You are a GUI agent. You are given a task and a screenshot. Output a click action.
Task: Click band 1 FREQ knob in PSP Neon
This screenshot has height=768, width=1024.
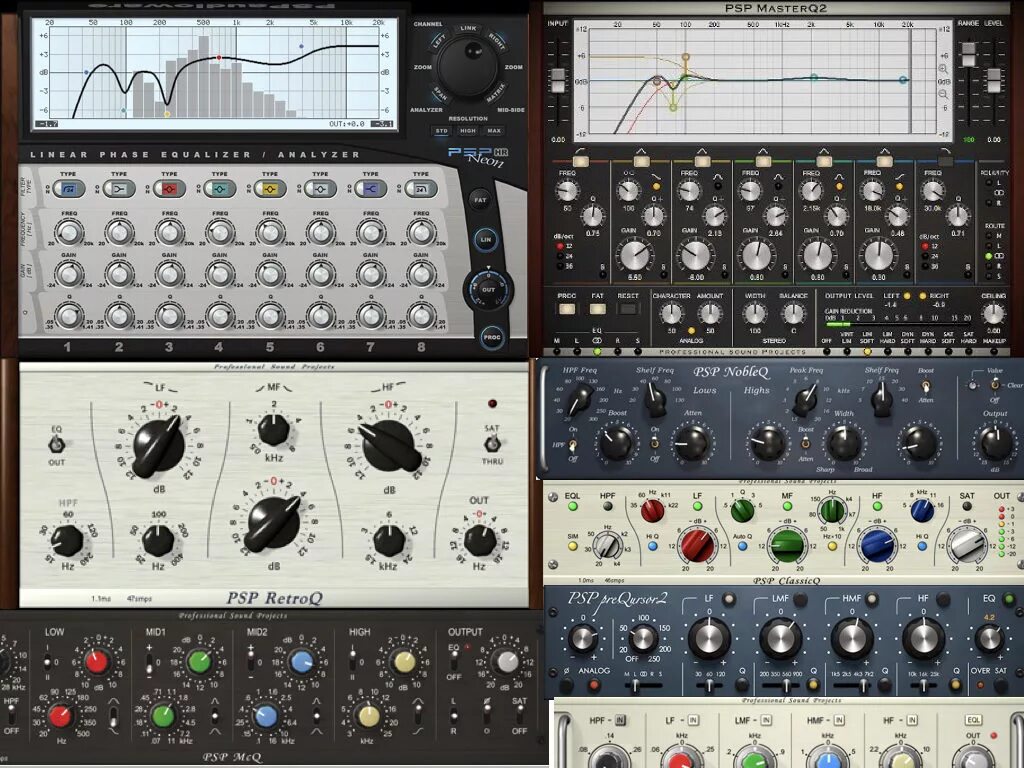[x=69, y=232]
